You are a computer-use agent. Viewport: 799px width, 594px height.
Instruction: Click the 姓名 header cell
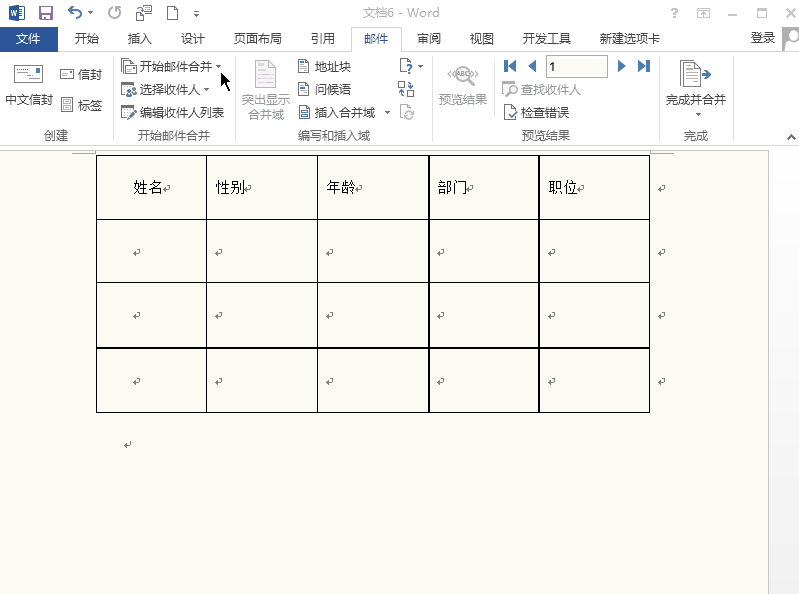click(151, 187)
